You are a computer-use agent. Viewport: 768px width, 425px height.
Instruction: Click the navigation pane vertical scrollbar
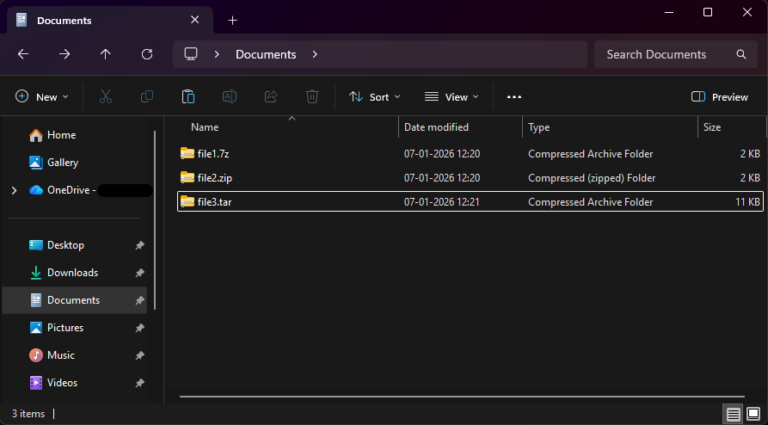[x=155, y=219]
